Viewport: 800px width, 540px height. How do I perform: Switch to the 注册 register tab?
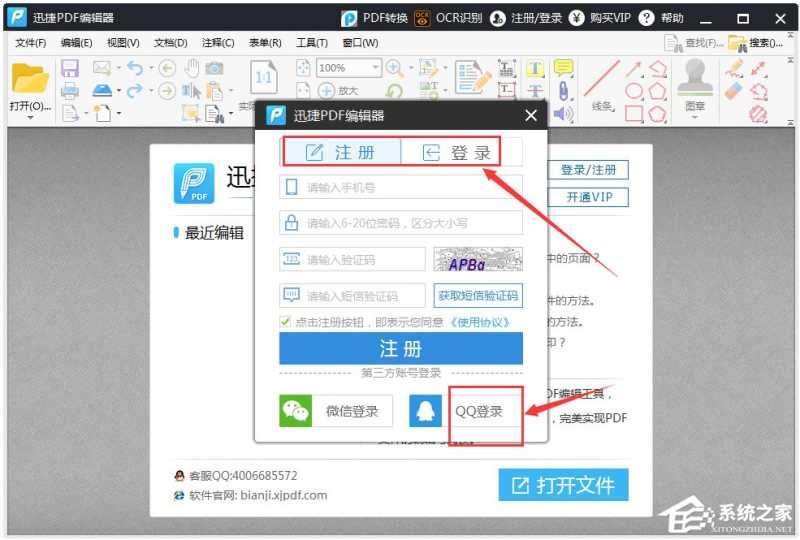click(342, 152)
